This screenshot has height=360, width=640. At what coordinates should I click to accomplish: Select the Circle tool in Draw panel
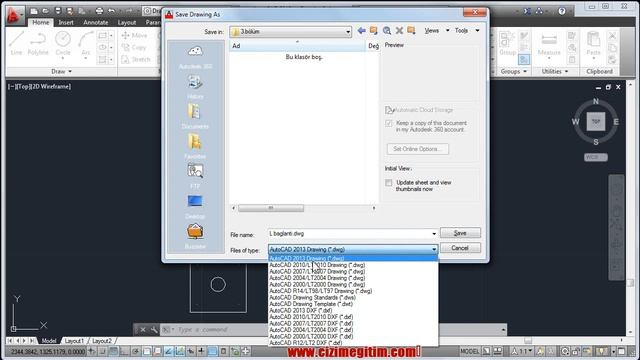click(63, 43)
